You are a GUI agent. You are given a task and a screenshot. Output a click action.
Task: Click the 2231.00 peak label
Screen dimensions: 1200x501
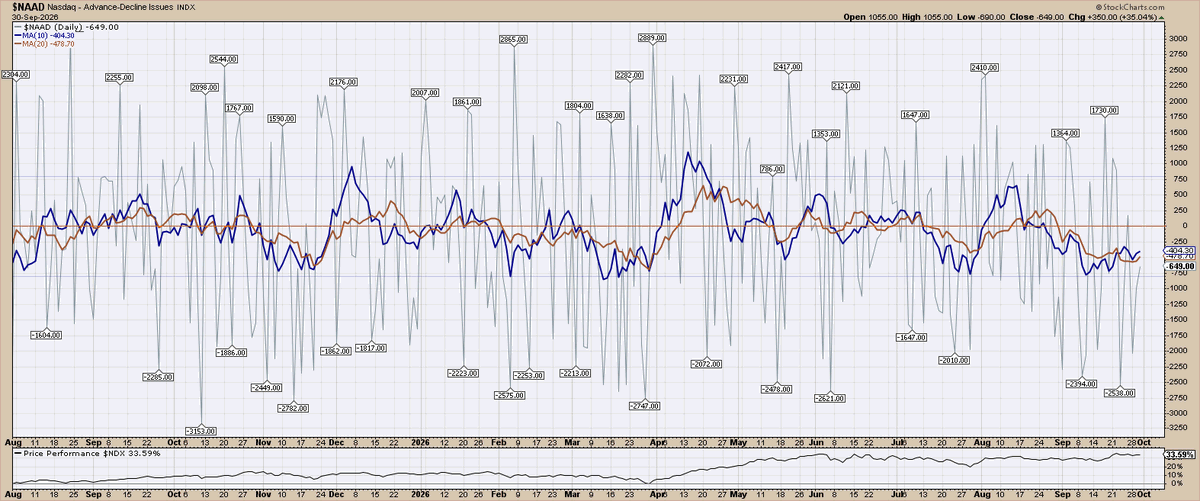(734, 79)
